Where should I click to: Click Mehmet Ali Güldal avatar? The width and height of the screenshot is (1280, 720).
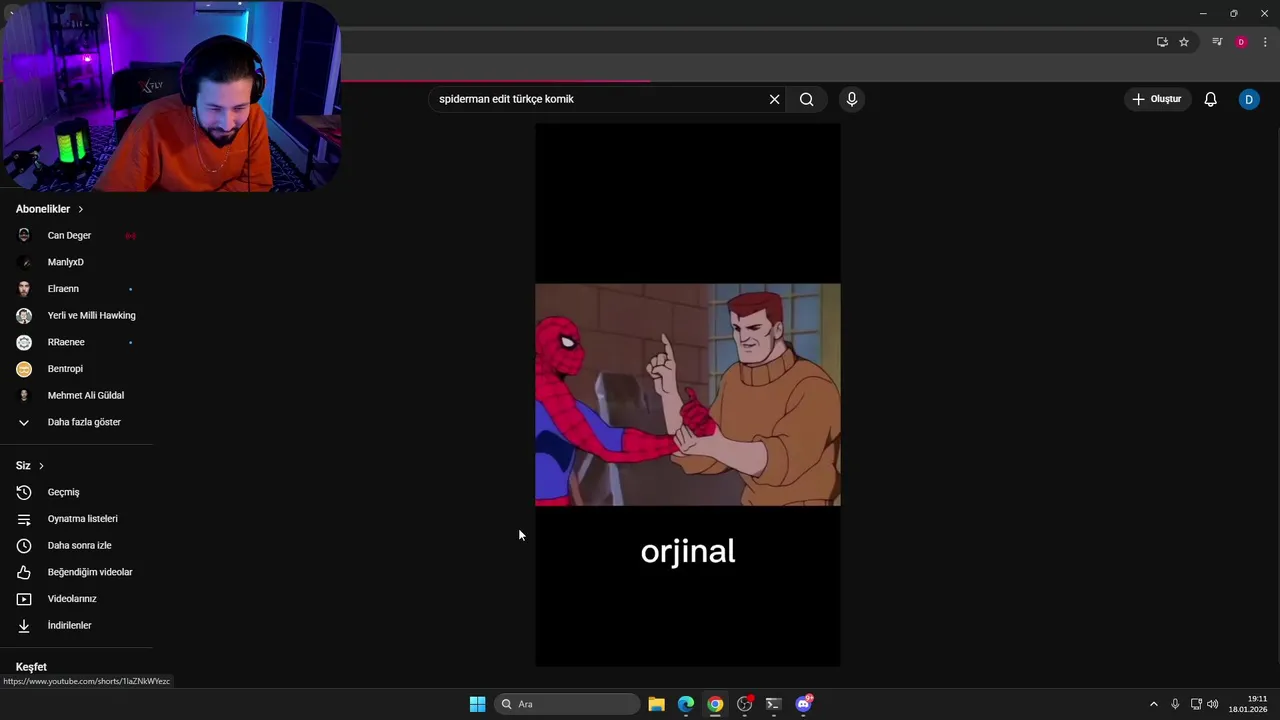pos(24,395)
